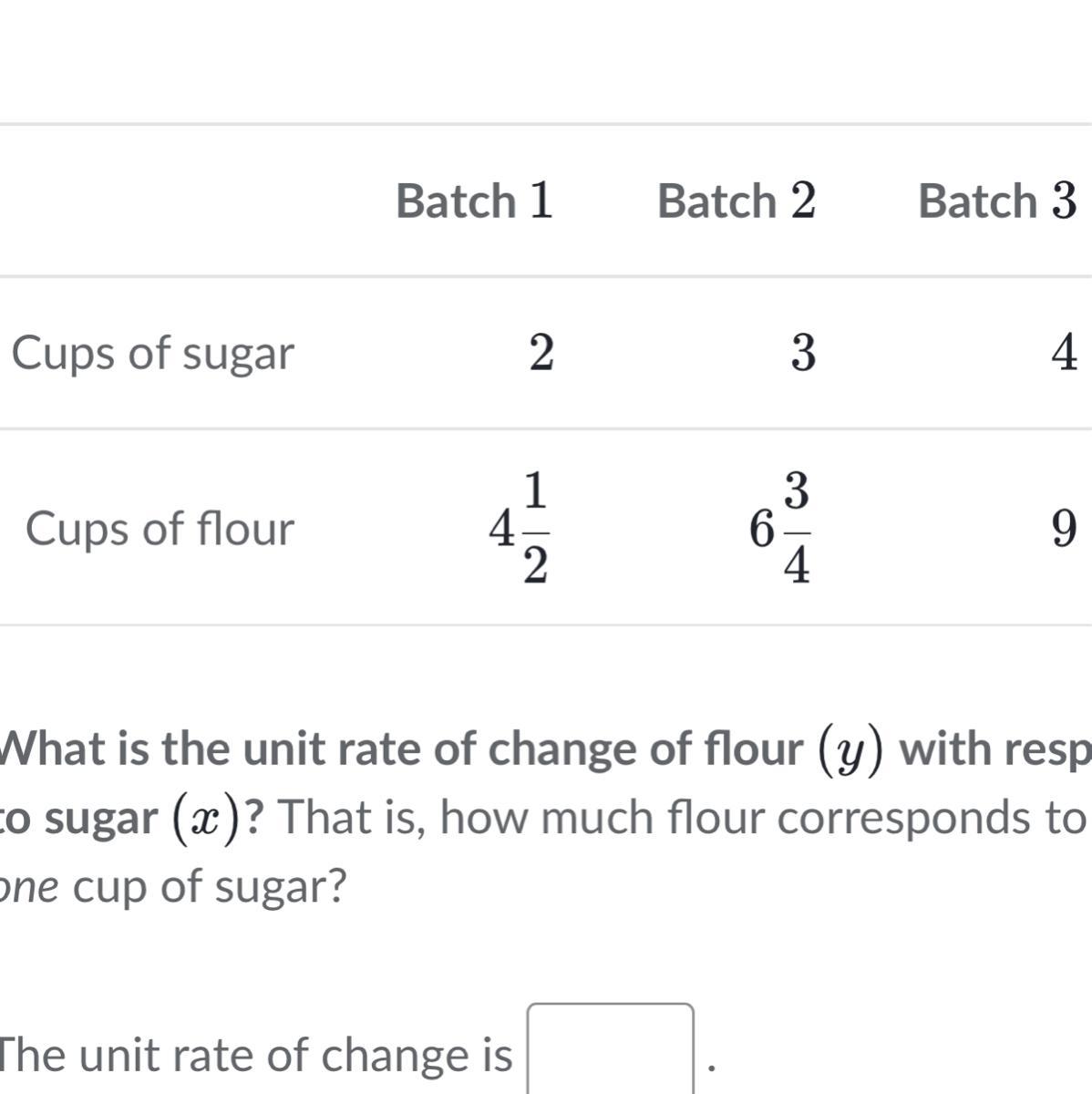Click the Batch 1 column header
1092x1094 pixels.
474,201
